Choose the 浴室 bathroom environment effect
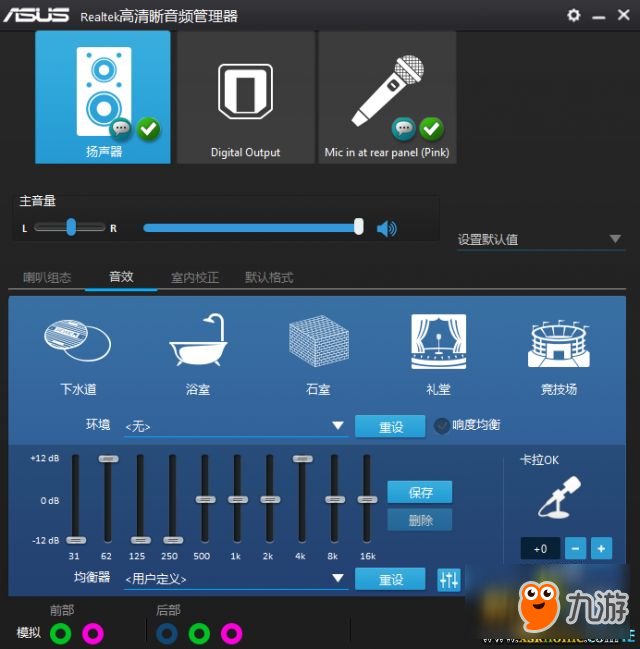This screenshot has width=640, height=649. [x=198, y=356]
